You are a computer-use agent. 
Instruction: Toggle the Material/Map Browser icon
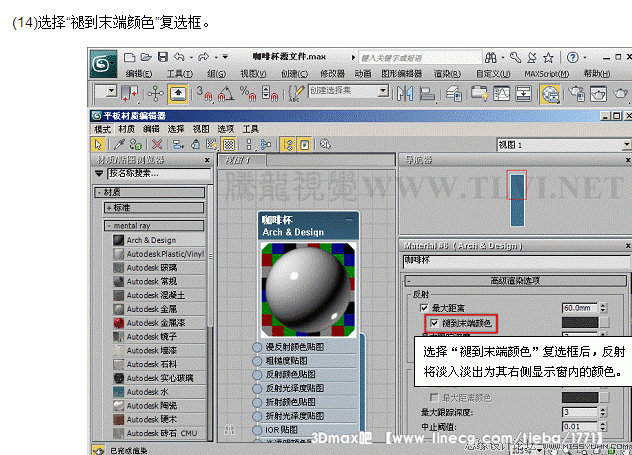[288, 144]
